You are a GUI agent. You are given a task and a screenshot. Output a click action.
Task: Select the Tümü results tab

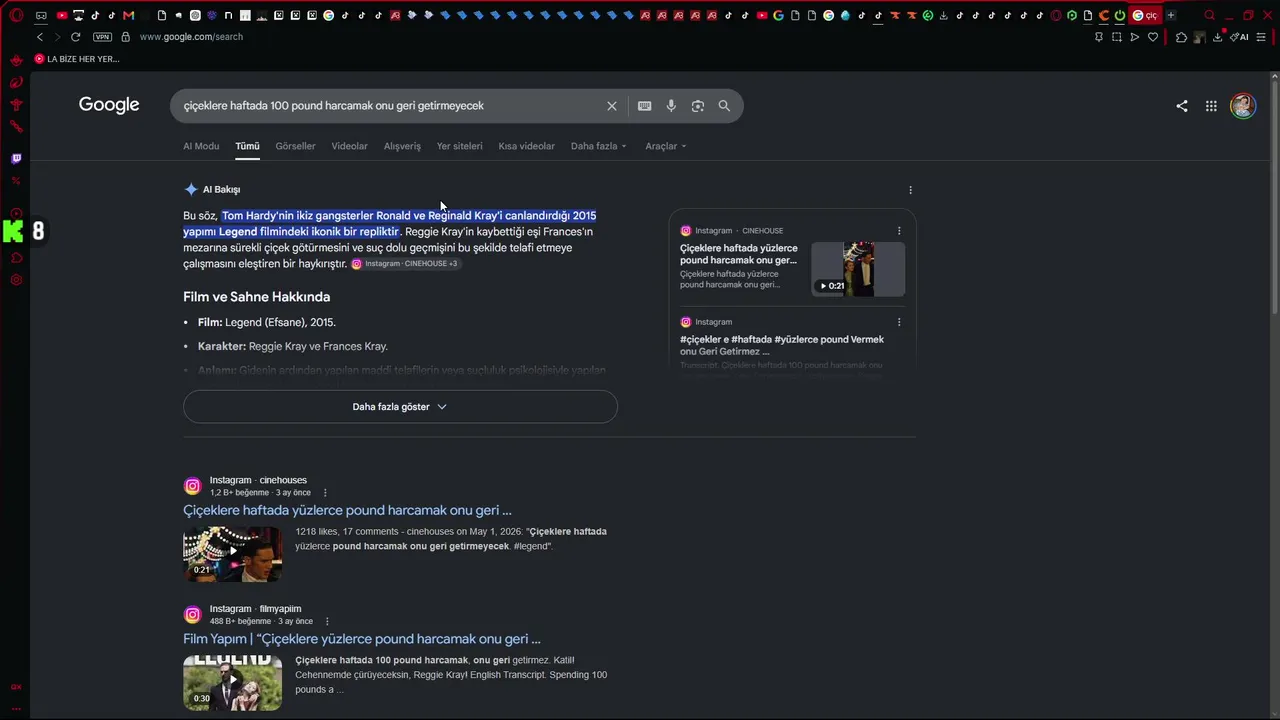click(x=247, y=146)
